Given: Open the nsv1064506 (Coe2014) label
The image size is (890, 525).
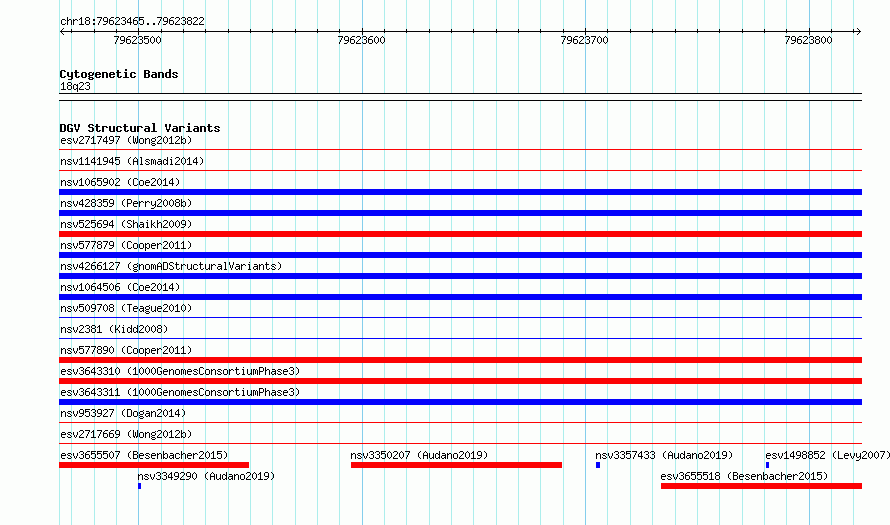Looking at the screenshot, I should coord(120,287).
